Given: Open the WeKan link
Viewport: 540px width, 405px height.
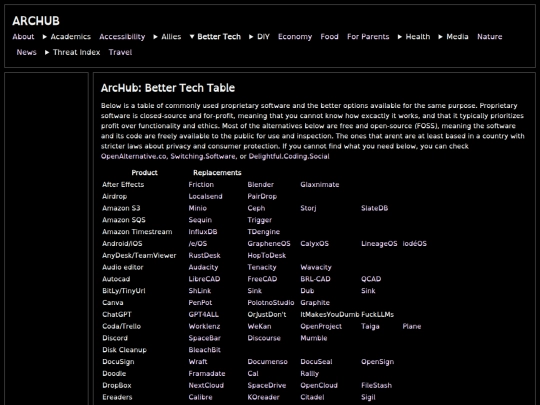Looking at the screenshot, I should [259, 326].
